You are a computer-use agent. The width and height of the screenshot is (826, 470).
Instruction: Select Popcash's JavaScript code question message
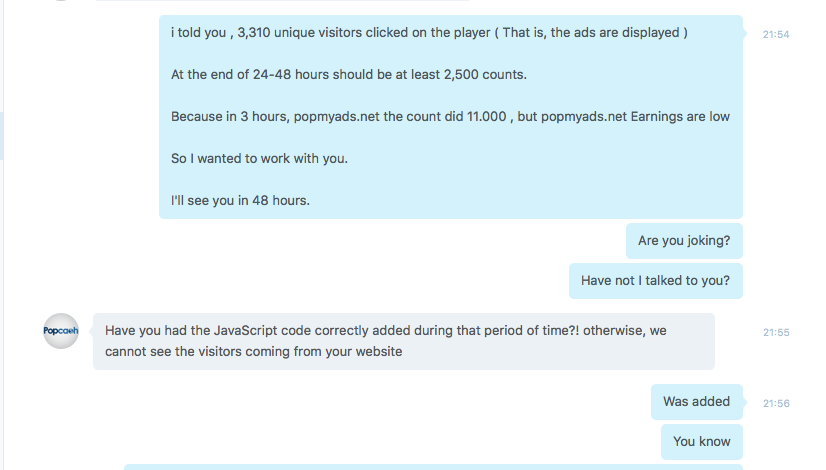point(404,341)
